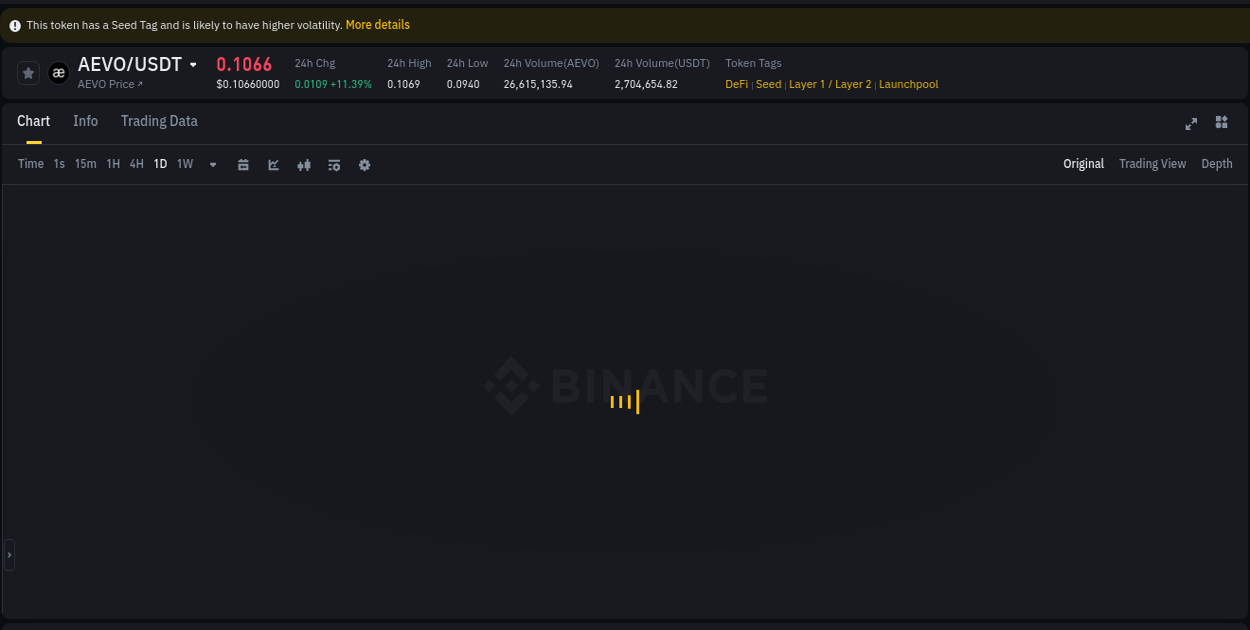Click the AEVO token logo
The image size is (1250, 630).
pos(58,72)
